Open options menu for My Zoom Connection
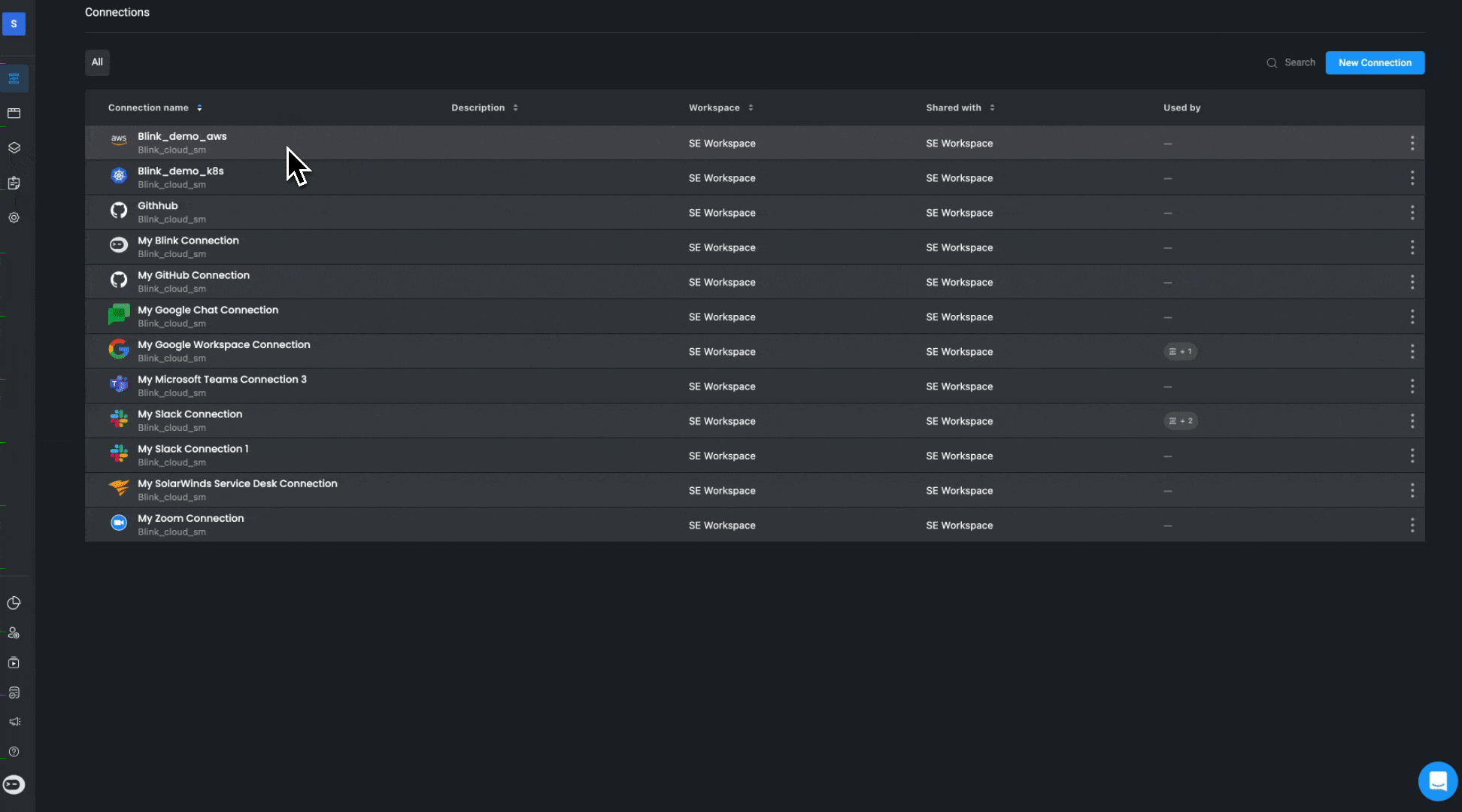 pos(1412,526)
